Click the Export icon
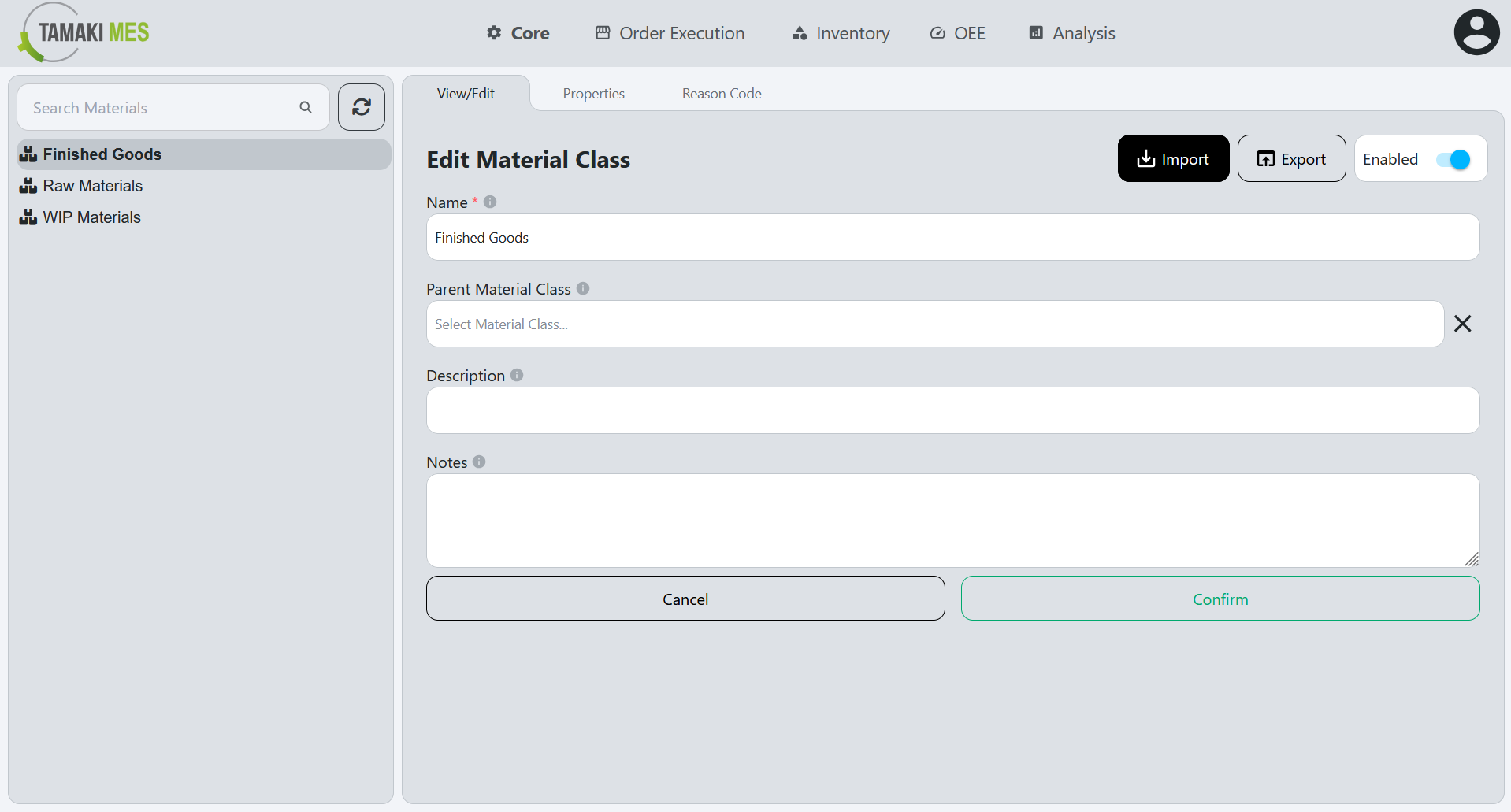Viewport: 1511px width, 812px height. point(1266,158)
